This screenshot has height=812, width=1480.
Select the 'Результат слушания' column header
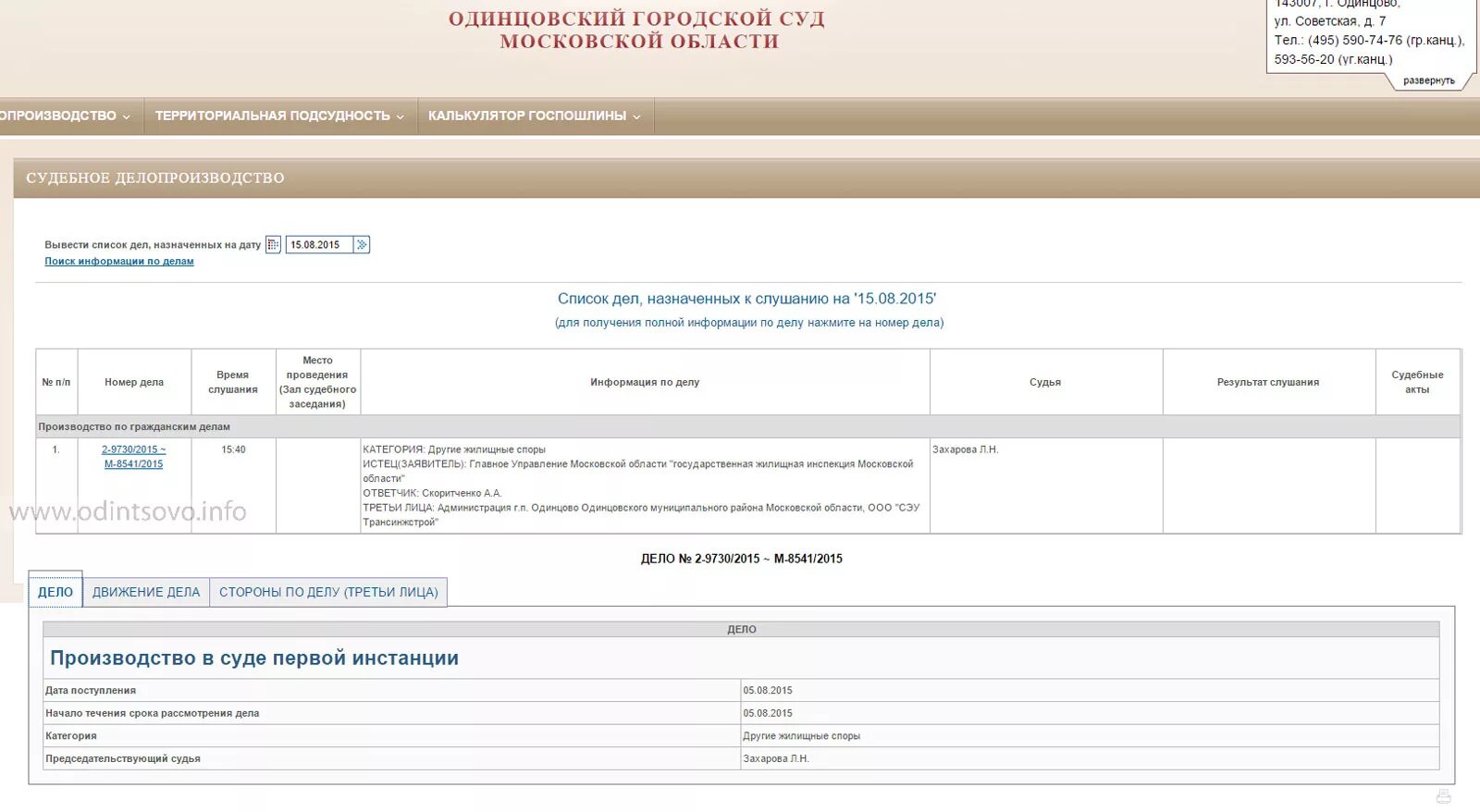point(1268,382)
